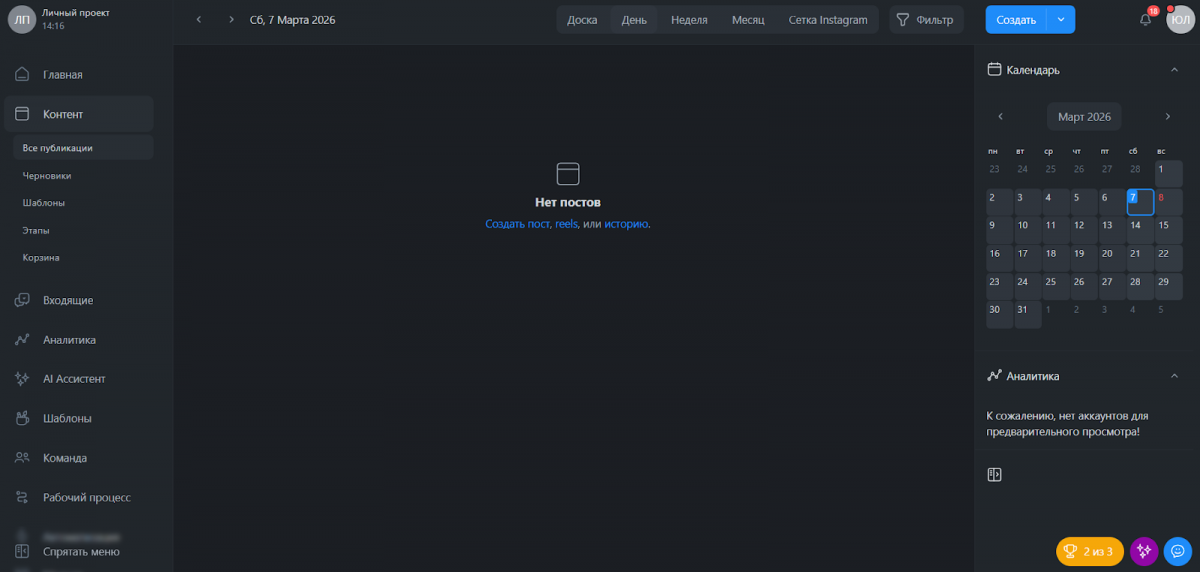Viewport: 1200px width, 572px height.
Task: Open the blue chat support bubble
Action: point(1178,551)
